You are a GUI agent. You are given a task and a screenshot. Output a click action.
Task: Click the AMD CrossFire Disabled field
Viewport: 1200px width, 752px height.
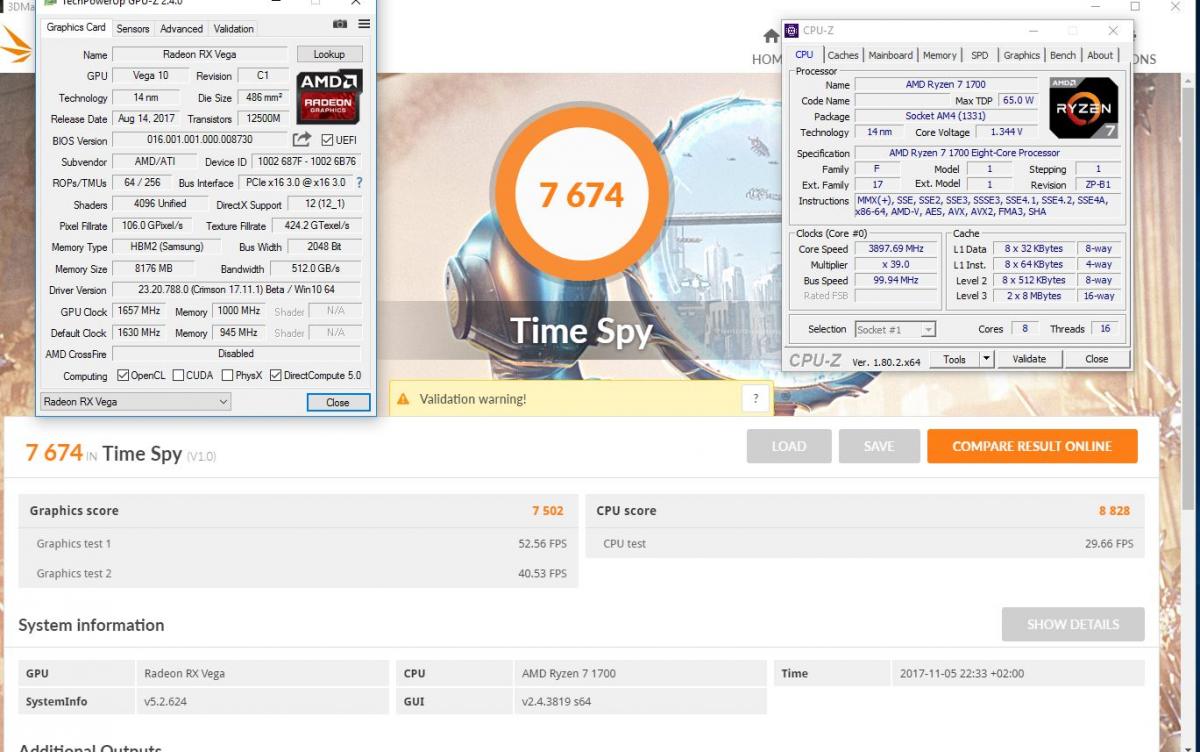pyautogui.click(x=236, y=354)
